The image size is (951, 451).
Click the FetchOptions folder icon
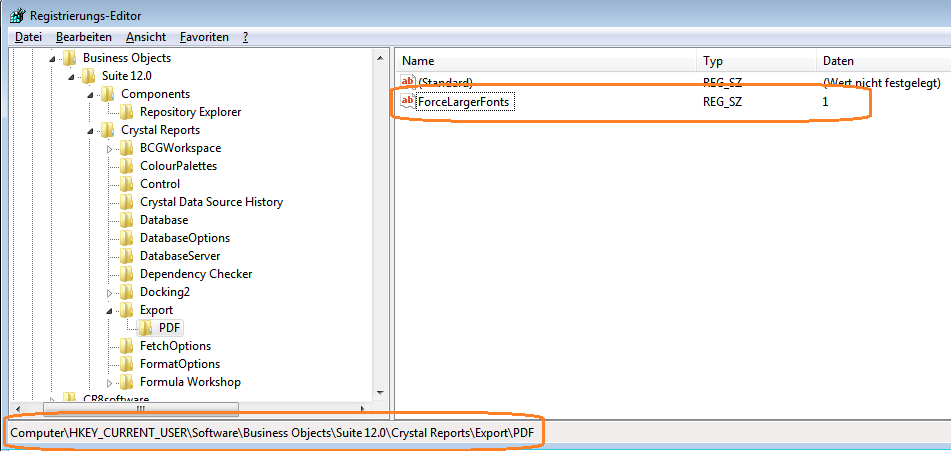126,346
